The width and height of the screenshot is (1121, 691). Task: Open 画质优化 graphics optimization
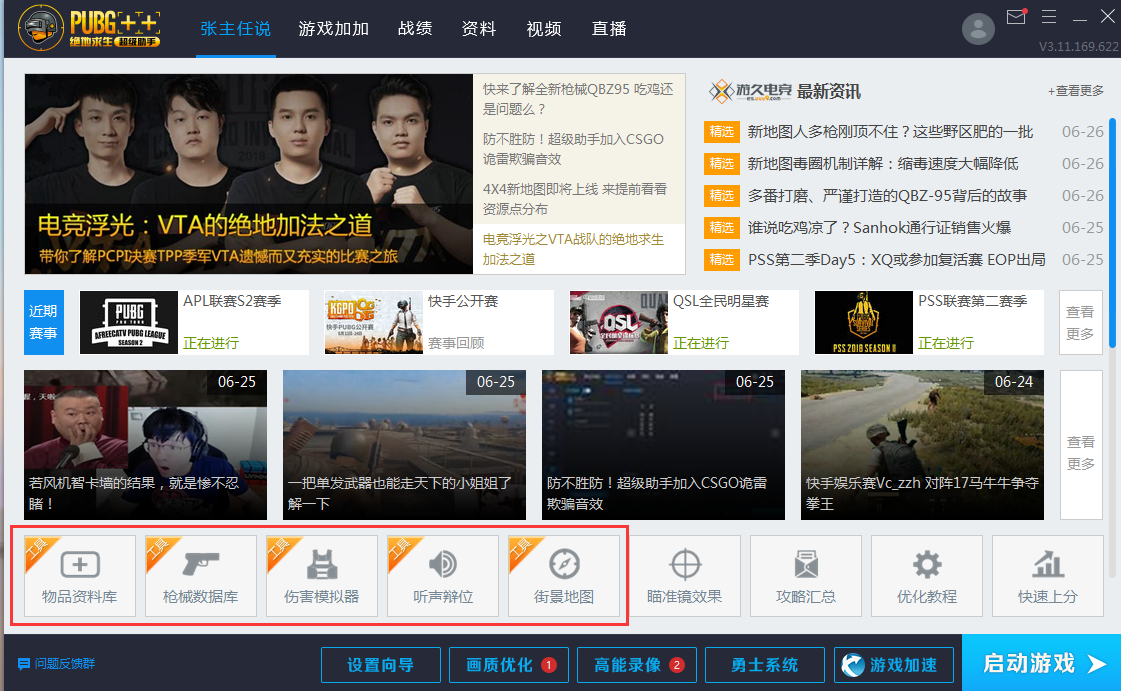click(x=509, y=665)
